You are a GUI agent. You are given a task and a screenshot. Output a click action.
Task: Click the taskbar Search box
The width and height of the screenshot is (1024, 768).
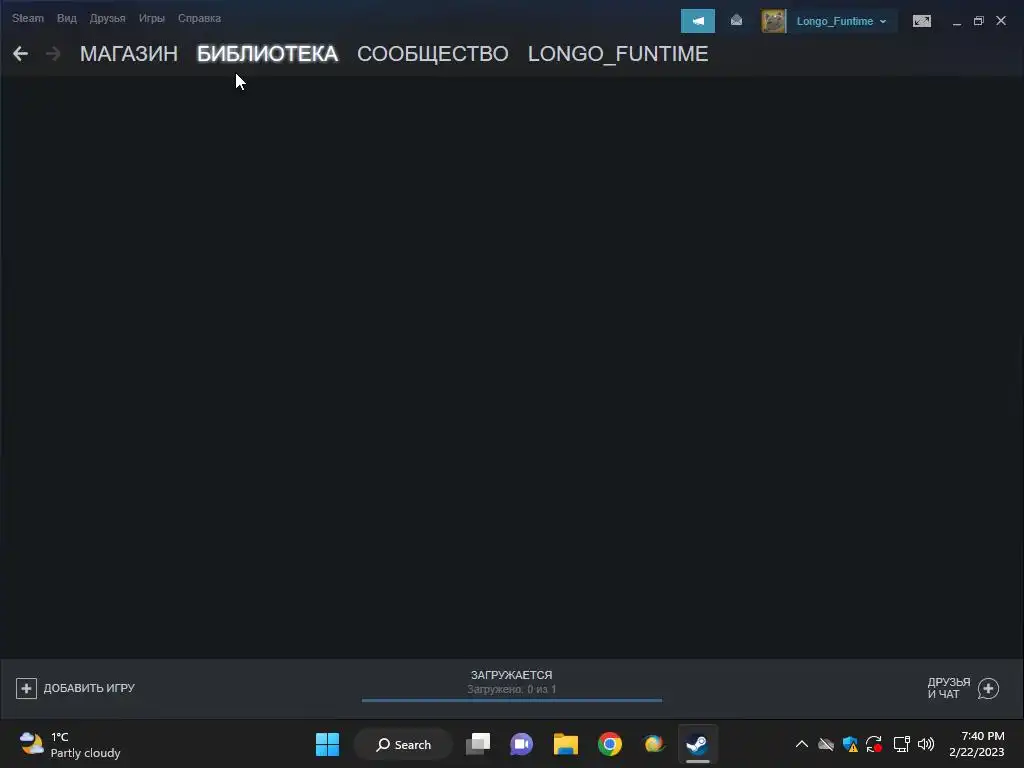[x=404, y=744]
